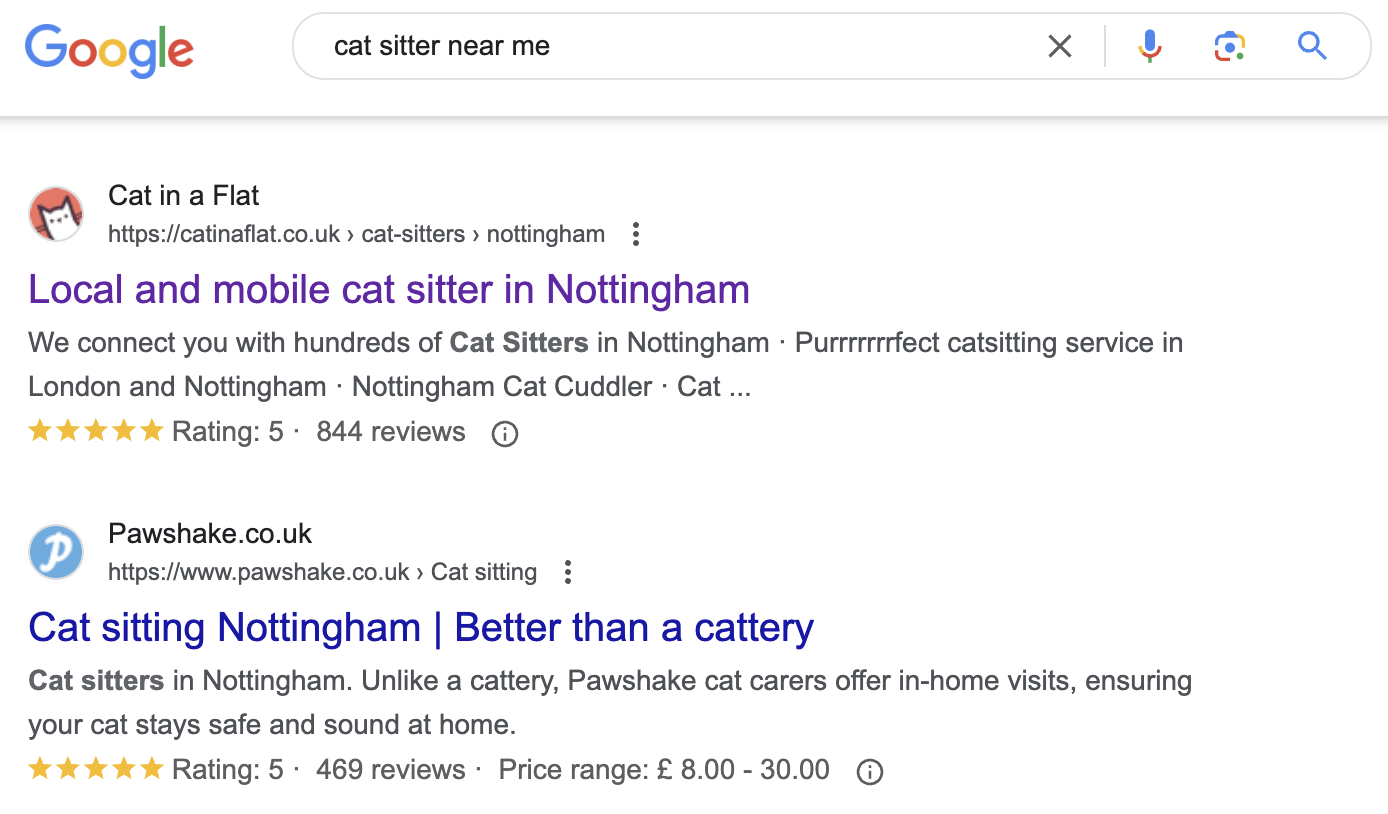Screen dimensions: 1388x814
Task: Open the info icon beside the price range
Action: 869,771
